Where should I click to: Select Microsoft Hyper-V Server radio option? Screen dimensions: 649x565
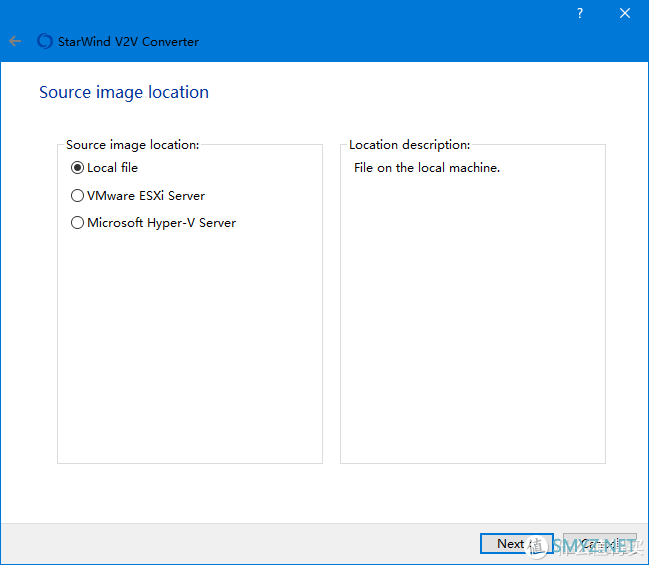pyautogui.click(x=77, y=223)
